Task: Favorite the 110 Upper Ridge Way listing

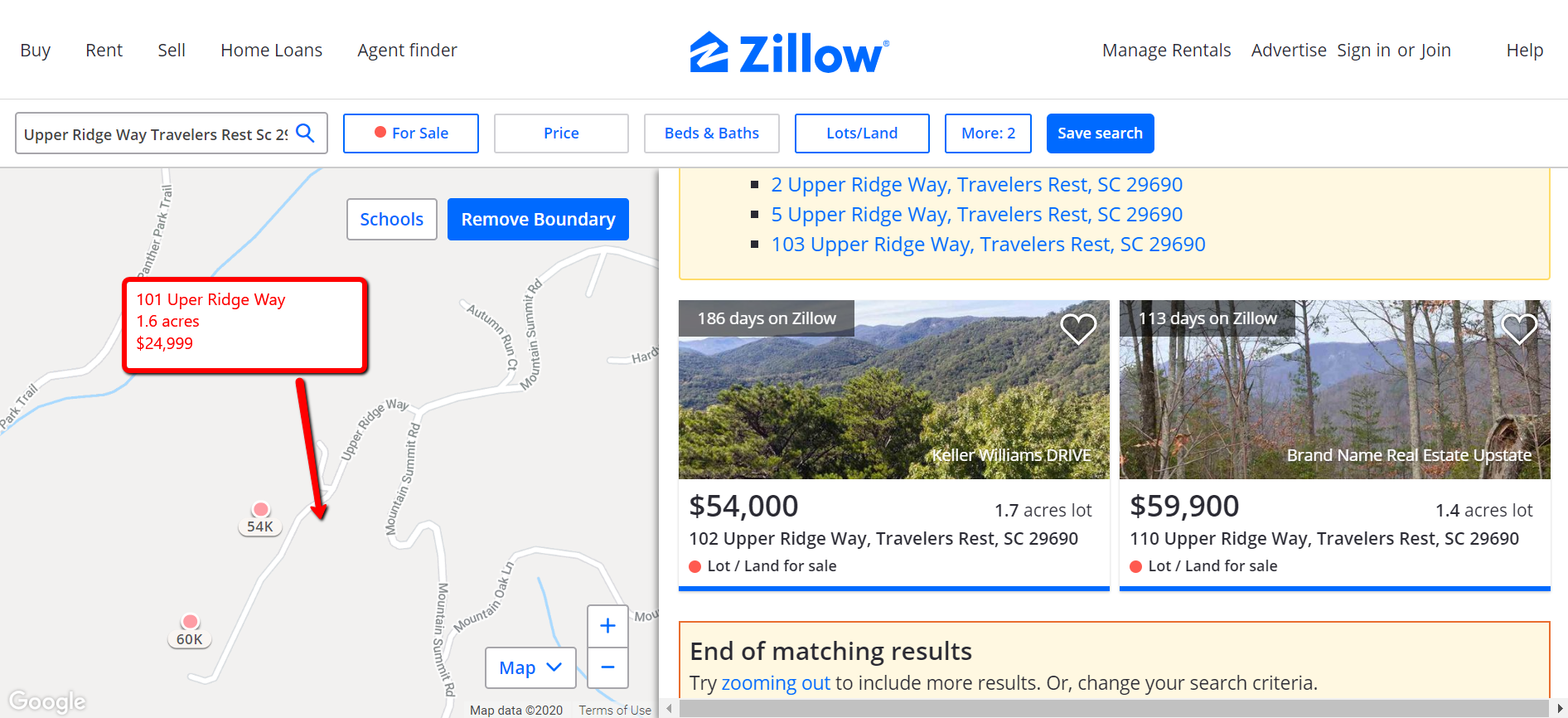Action: tap(1519, 328)
